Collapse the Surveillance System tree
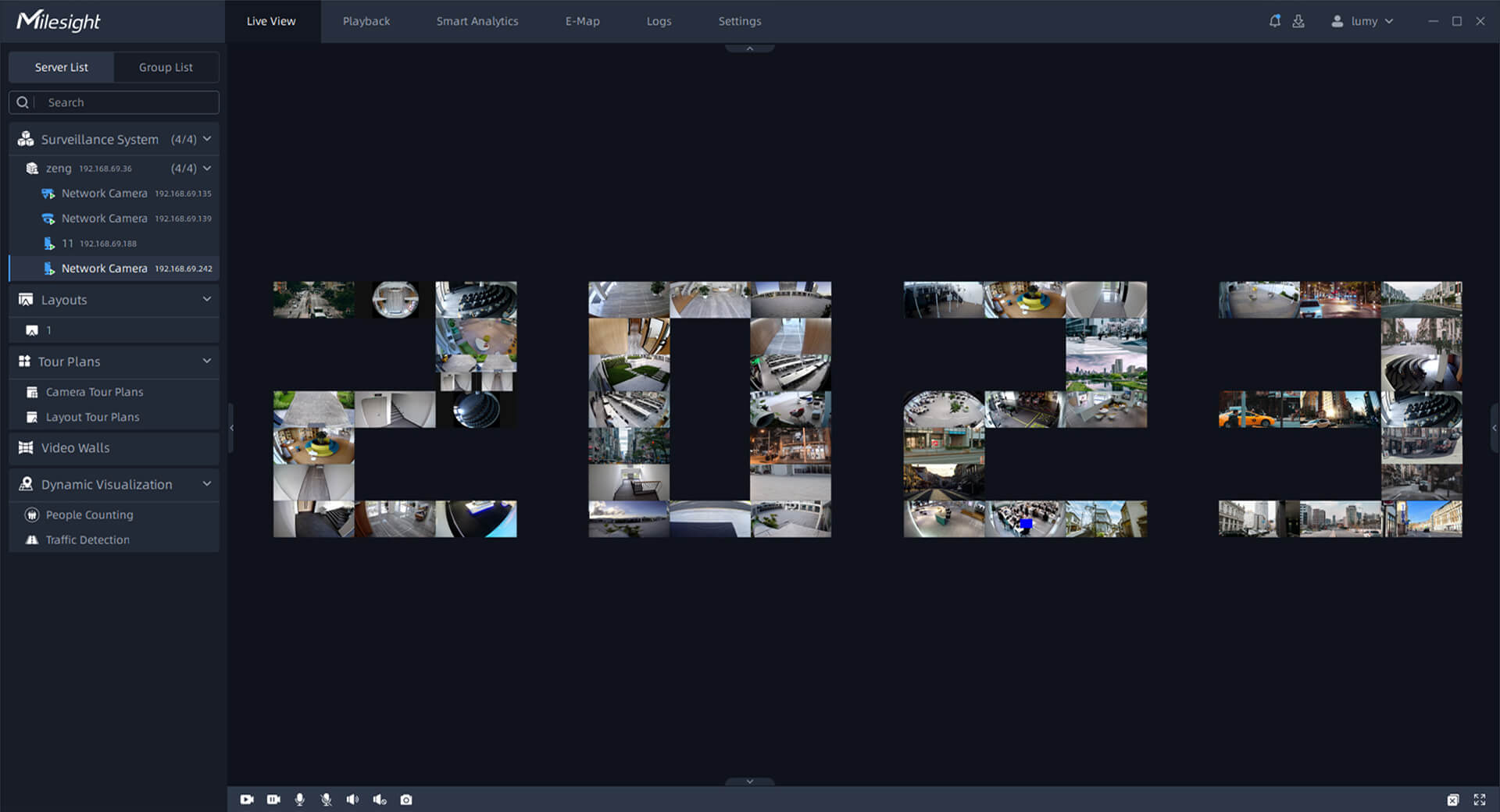The image size is (1500, 812). (207, 139)
